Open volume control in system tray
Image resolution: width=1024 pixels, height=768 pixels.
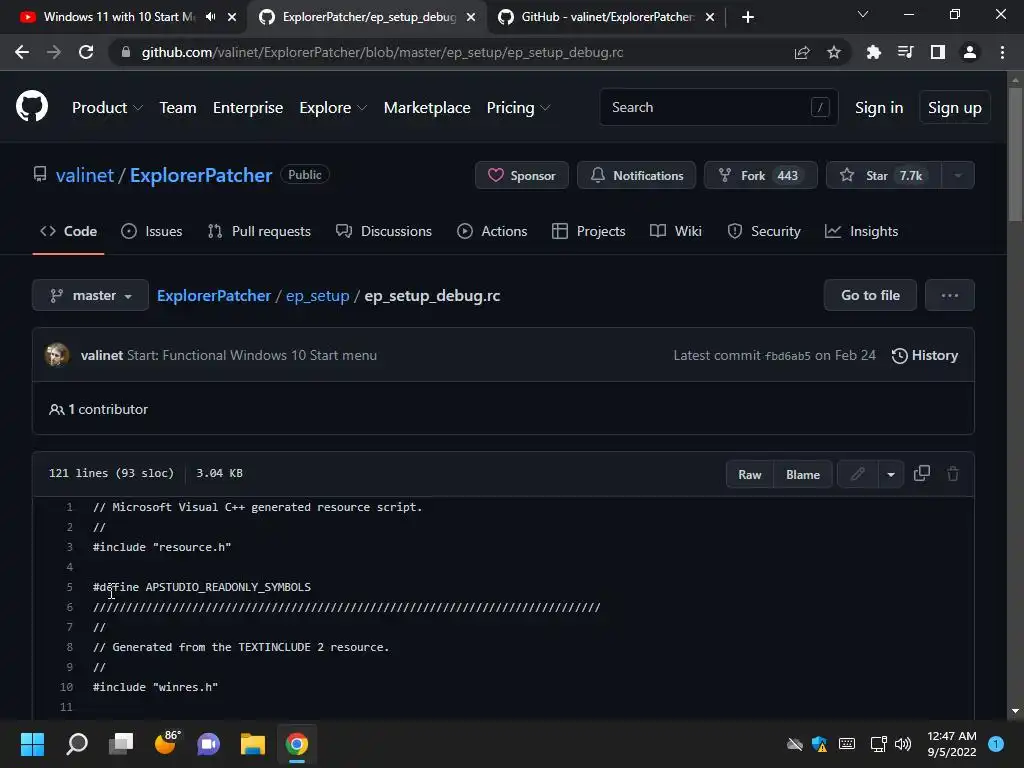click(x=903, y=744)
